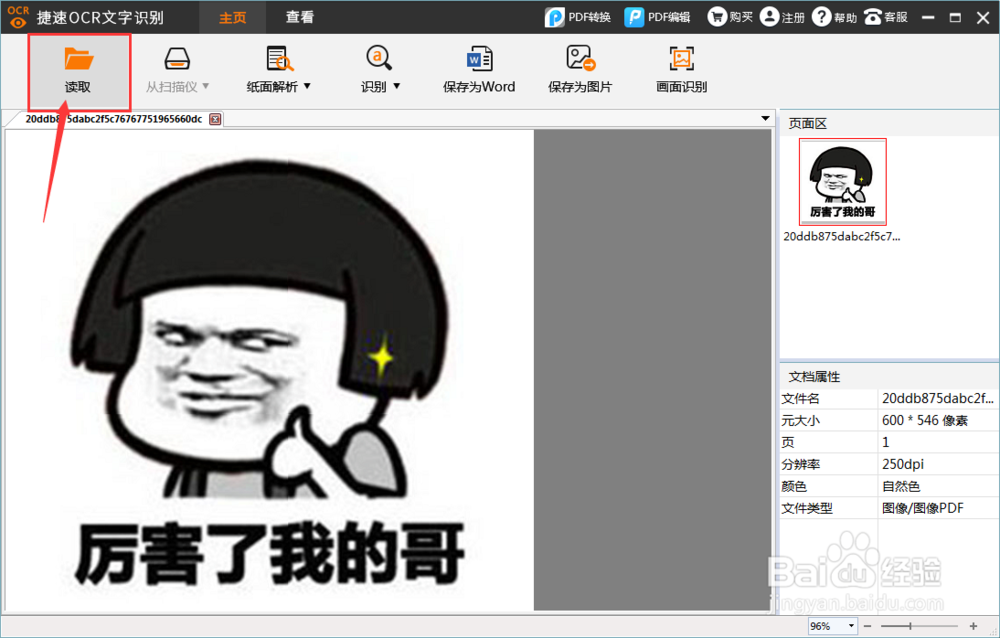Screen dimensions: 1000x638
Task: Start 画面识别 screen recognition
Action: pyautogui.click(x=681, y=68)
